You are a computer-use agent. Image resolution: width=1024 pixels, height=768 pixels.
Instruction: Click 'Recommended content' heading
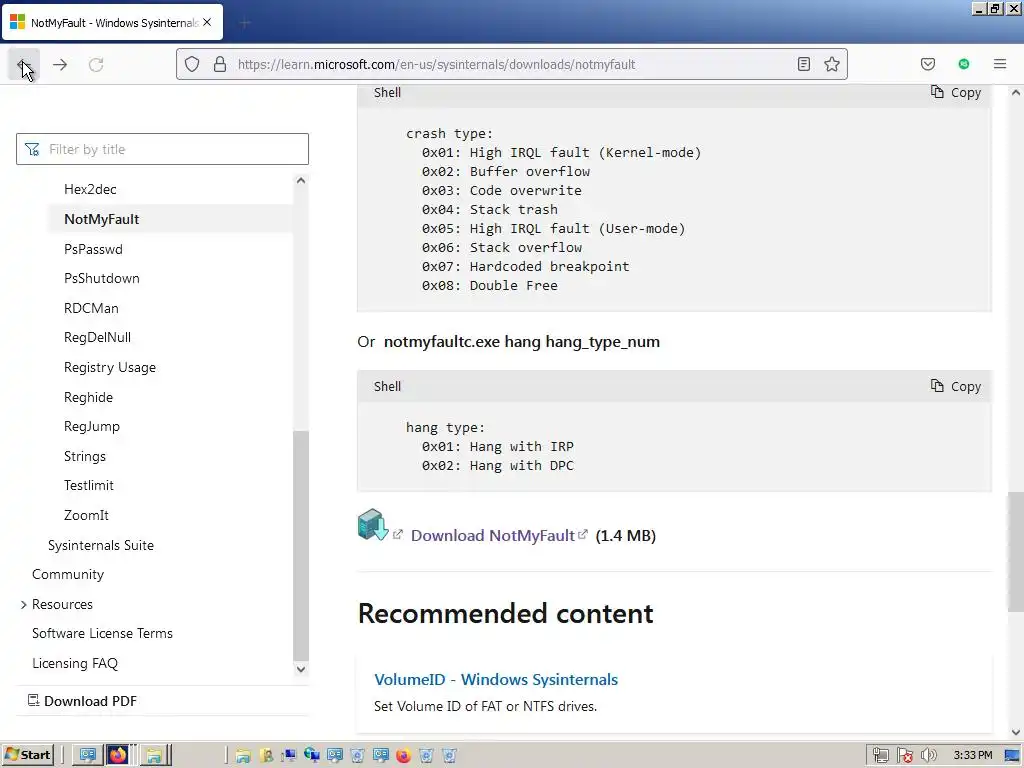[505, 613]
